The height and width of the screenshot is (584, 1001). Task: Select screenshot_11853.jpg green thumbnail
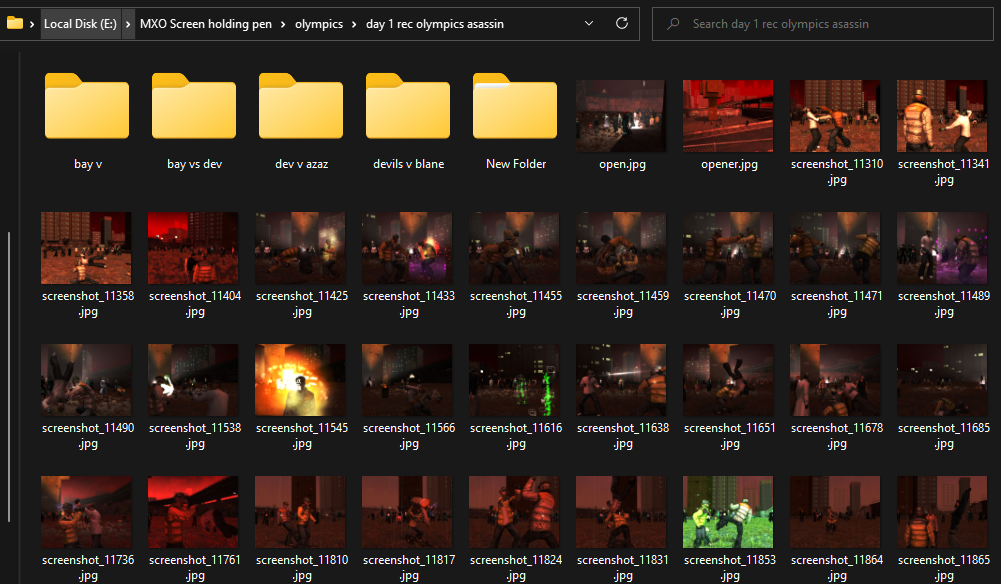[729, 512]
